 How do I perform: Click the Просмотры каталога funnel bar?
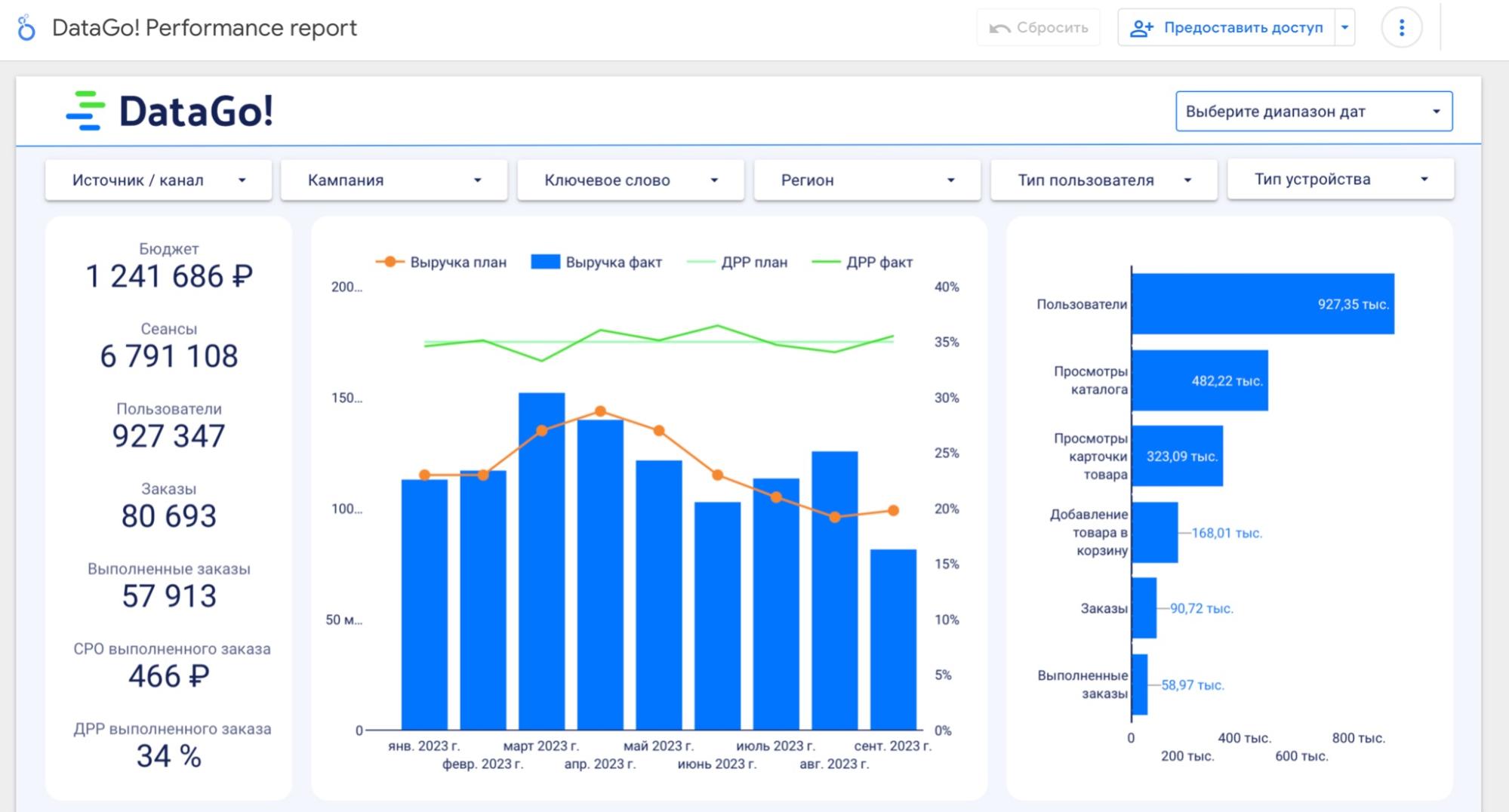click(x=1200, y=380)
